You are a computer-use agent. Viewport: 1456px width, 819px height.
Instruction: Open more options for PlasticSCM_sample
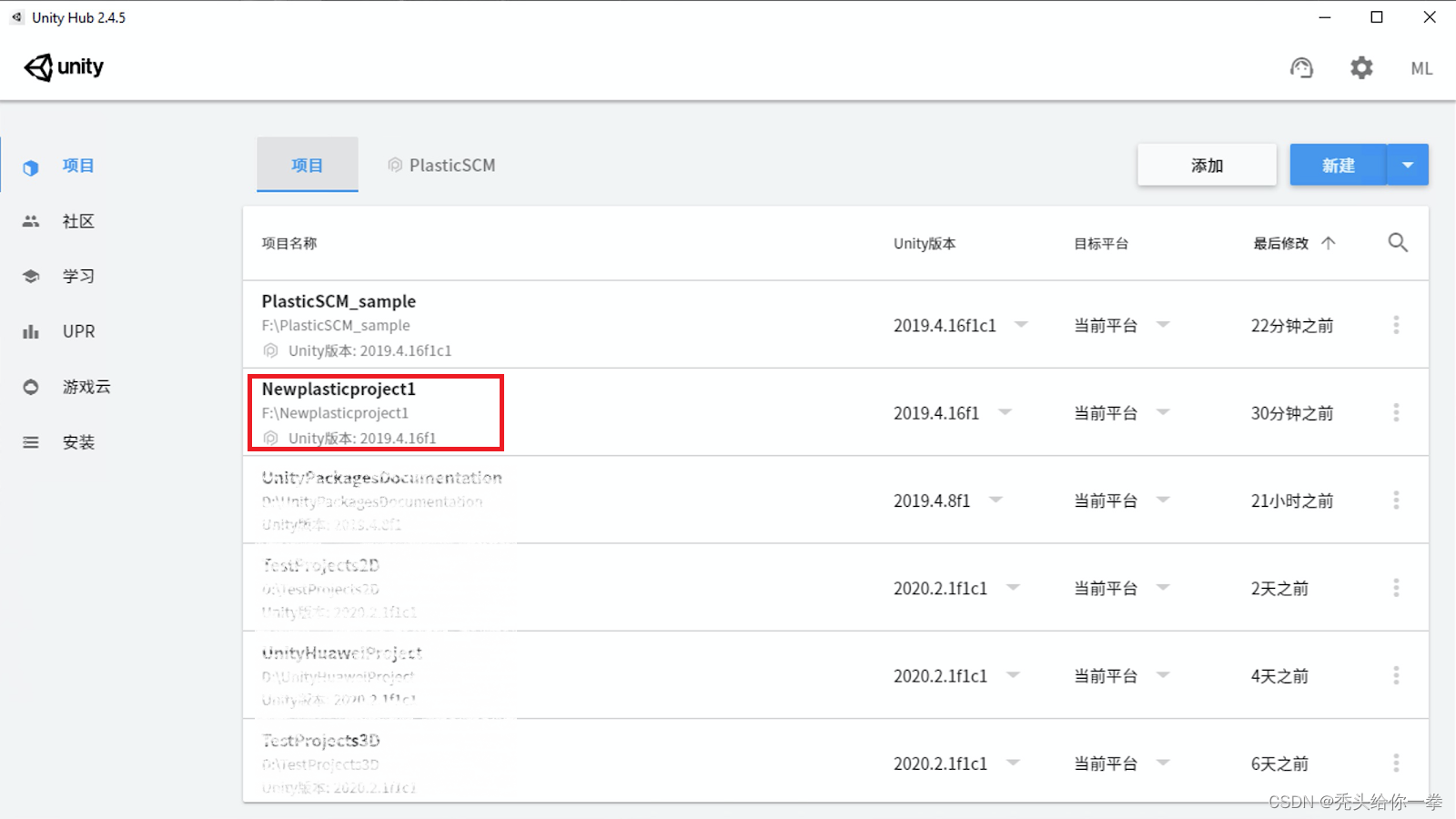pos(1396,325)
